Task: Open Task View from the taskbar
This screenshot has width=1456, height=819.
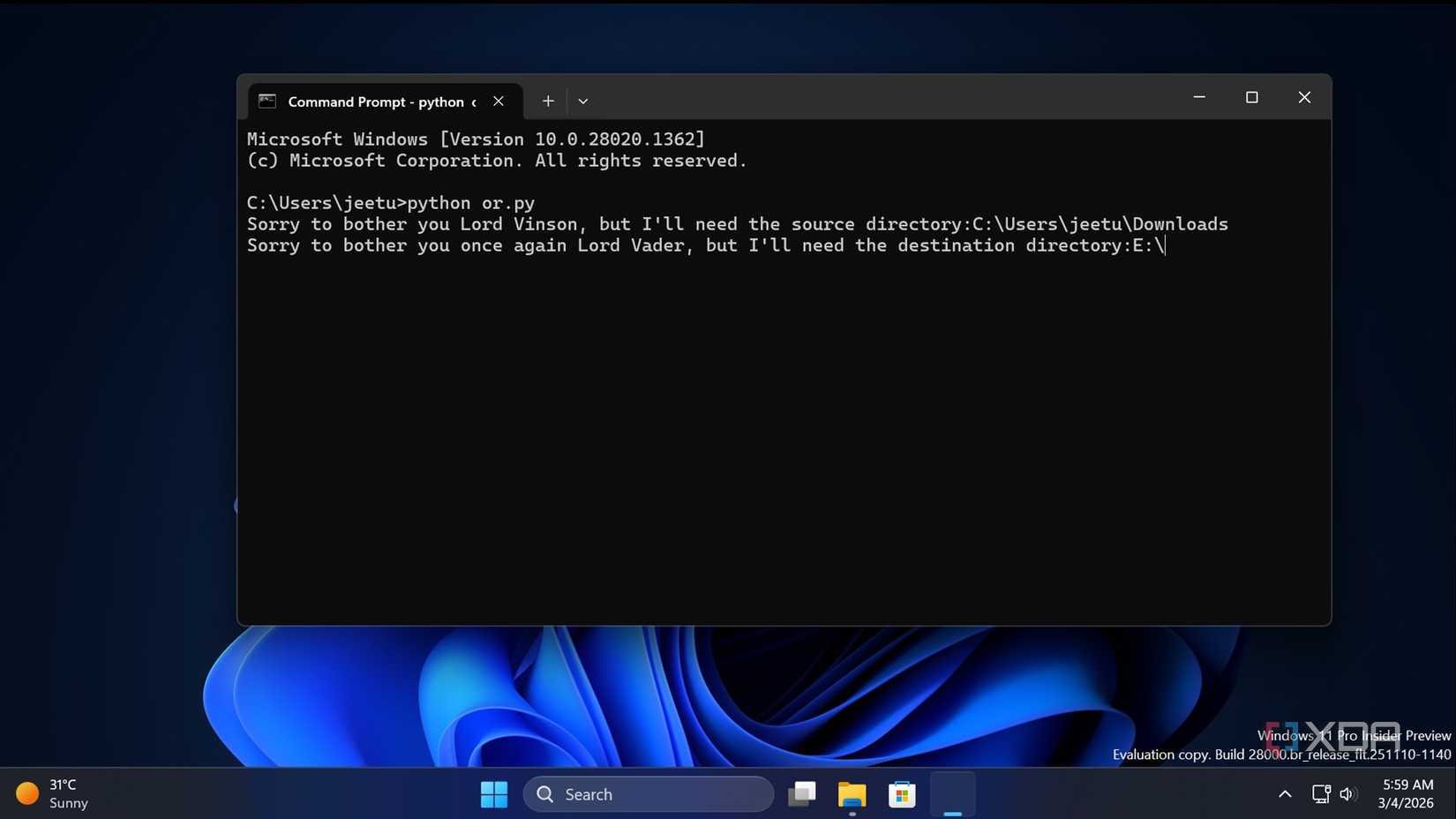Action: pyautogui.click(x=801, y=794)
